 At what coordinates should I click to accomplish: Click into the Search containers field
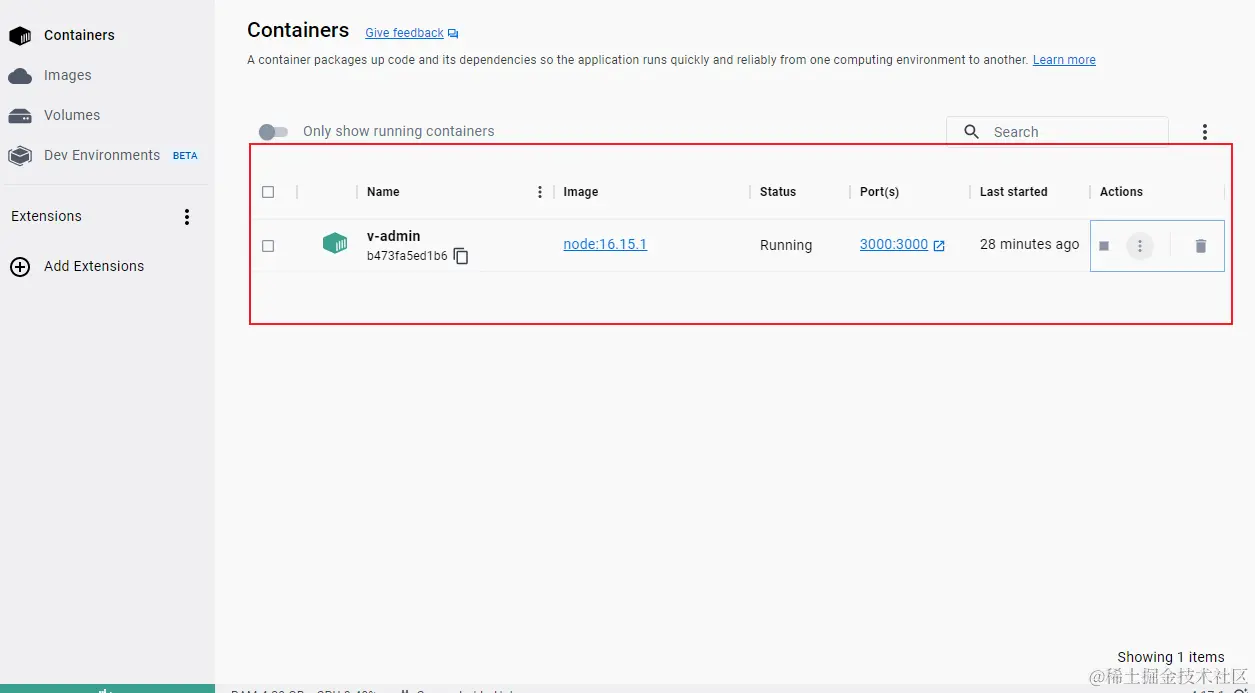1057,132
